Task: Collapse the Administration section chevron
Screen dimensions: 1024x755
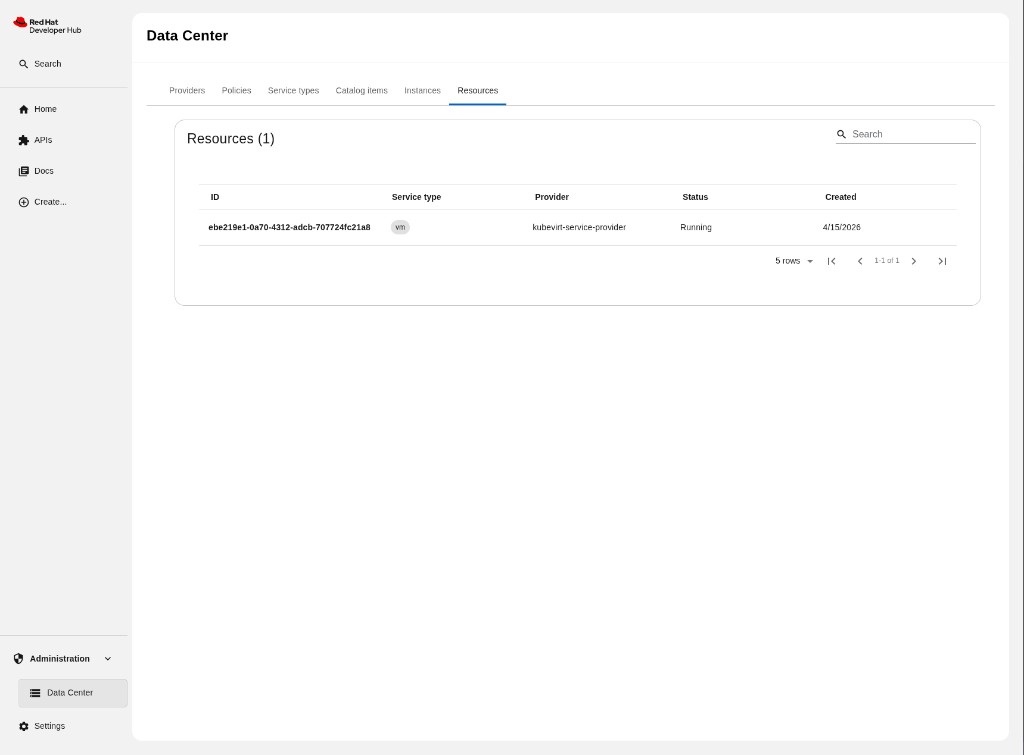Action: coord(108,659)
